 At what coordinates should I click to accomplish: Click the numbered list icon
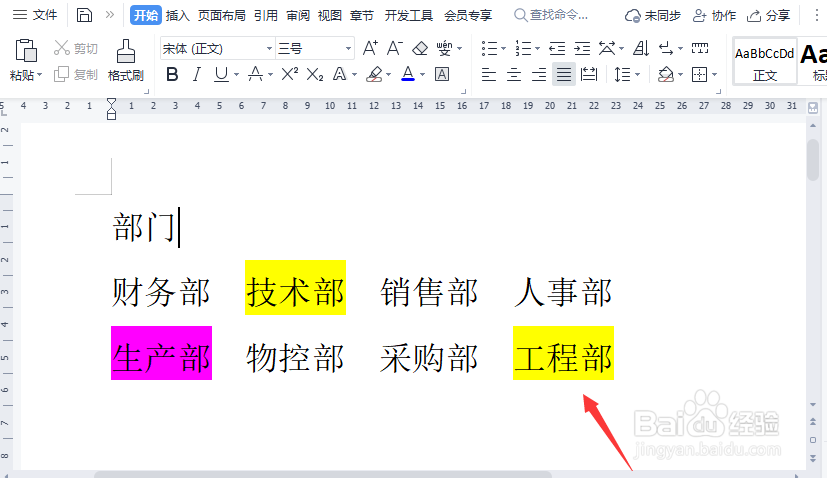tap(523, 49)
